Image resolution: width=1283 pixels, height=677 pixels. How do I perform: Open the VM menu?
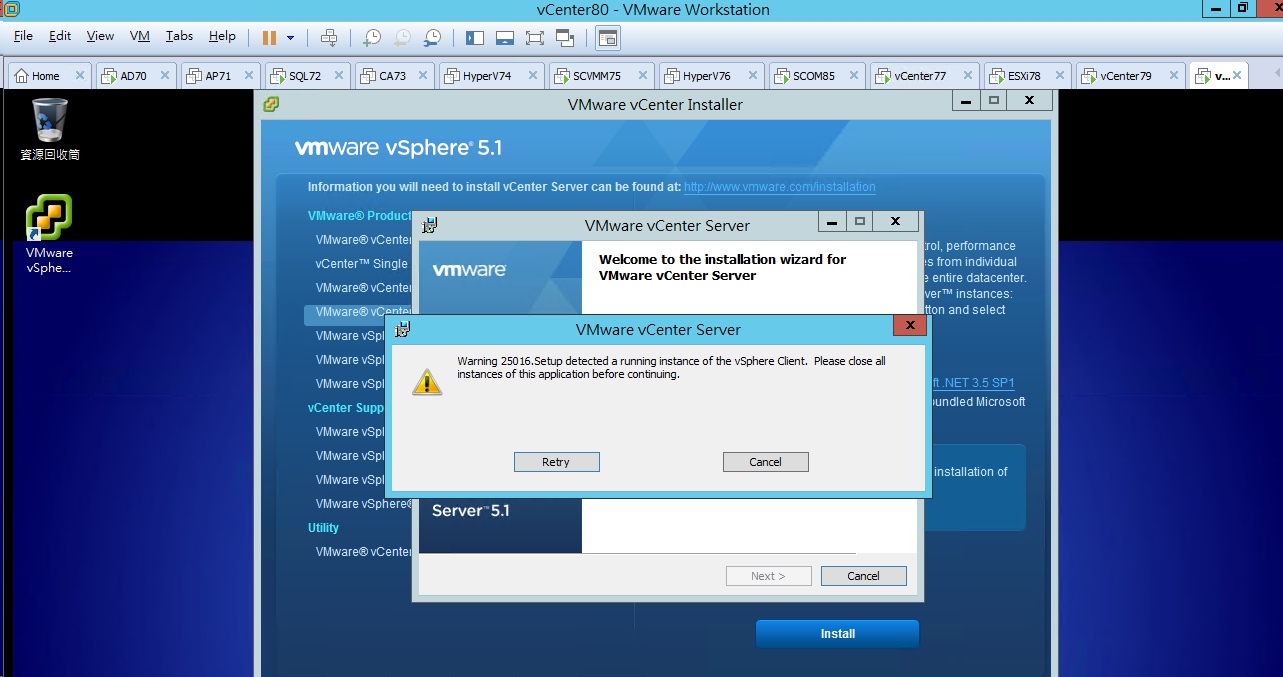point(140,36)
